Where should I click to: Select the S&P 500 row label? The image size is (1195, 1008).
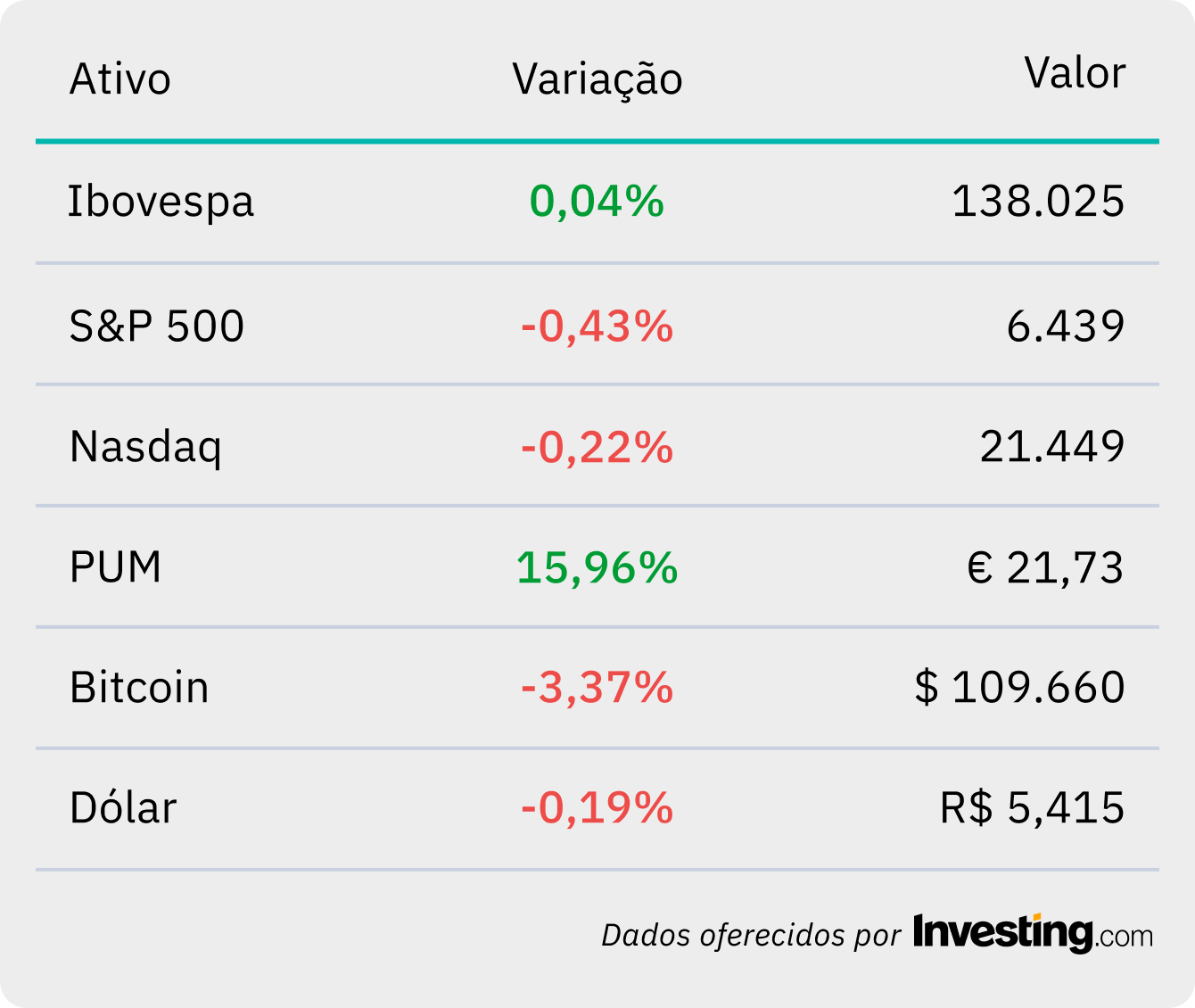click(157, 326)
